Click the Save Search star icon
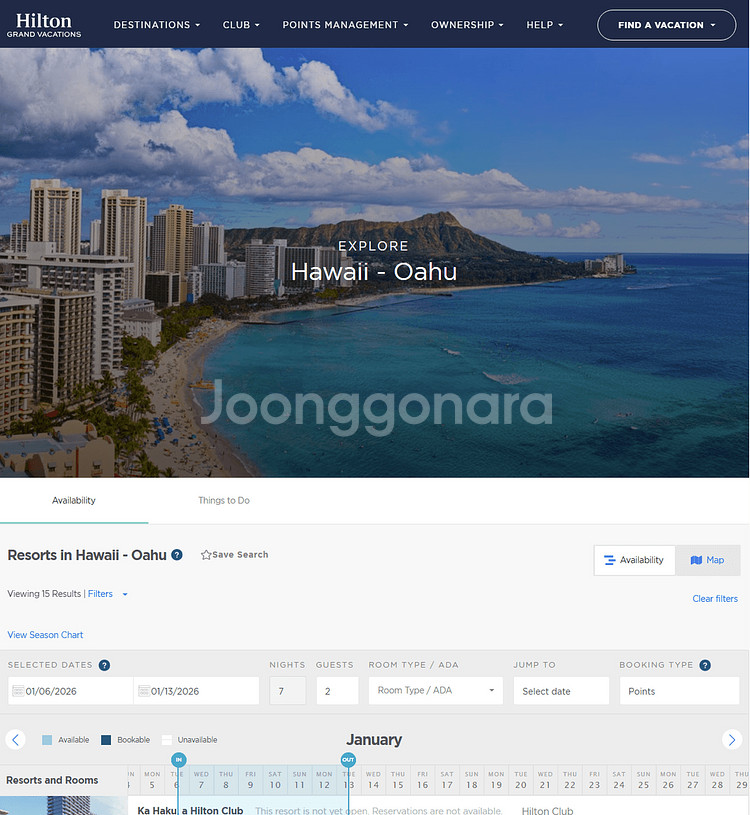The width and height of the screenshot is (750, 815). (206, 555)
